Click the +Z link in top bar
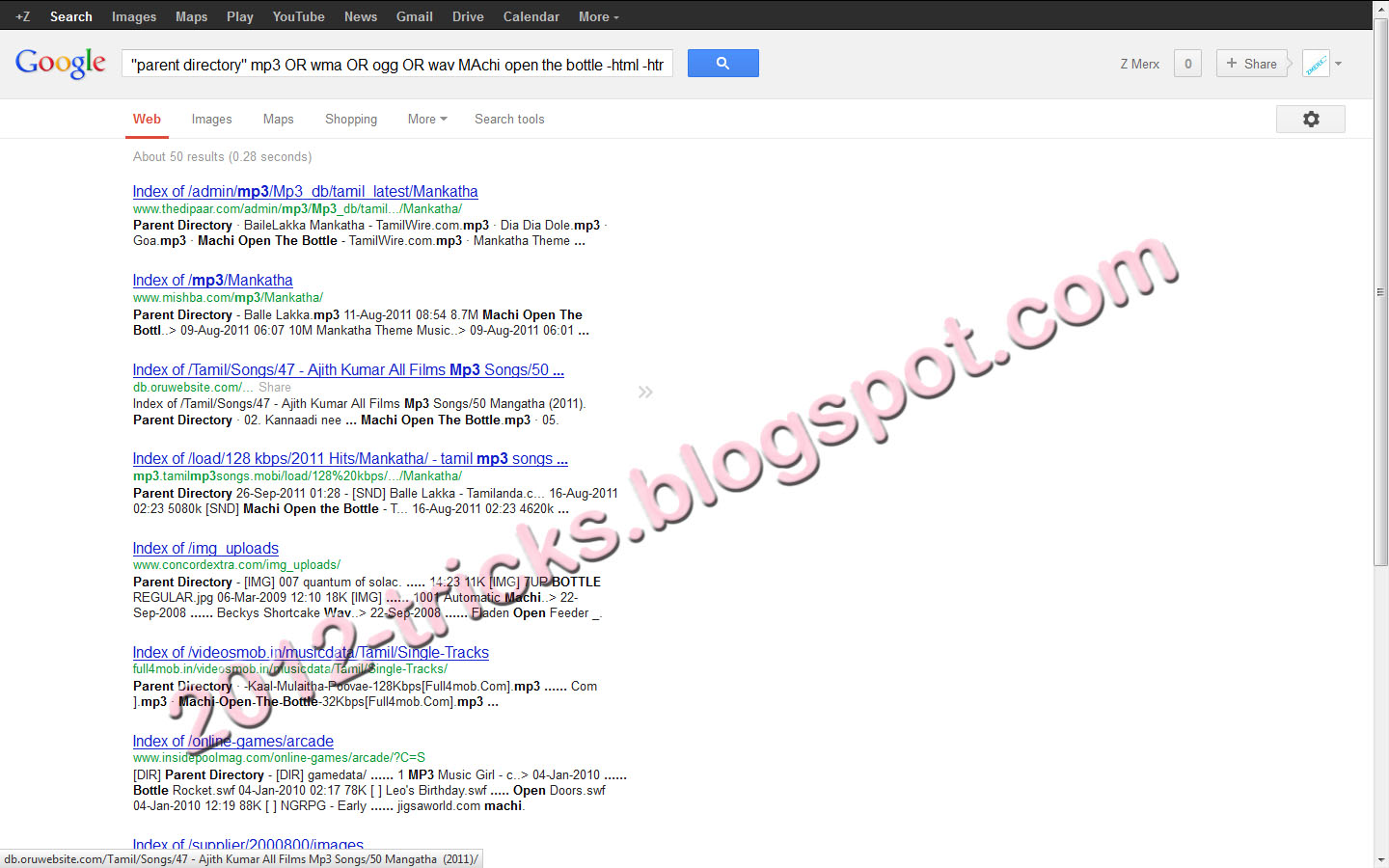 click(x=23, y=16)
